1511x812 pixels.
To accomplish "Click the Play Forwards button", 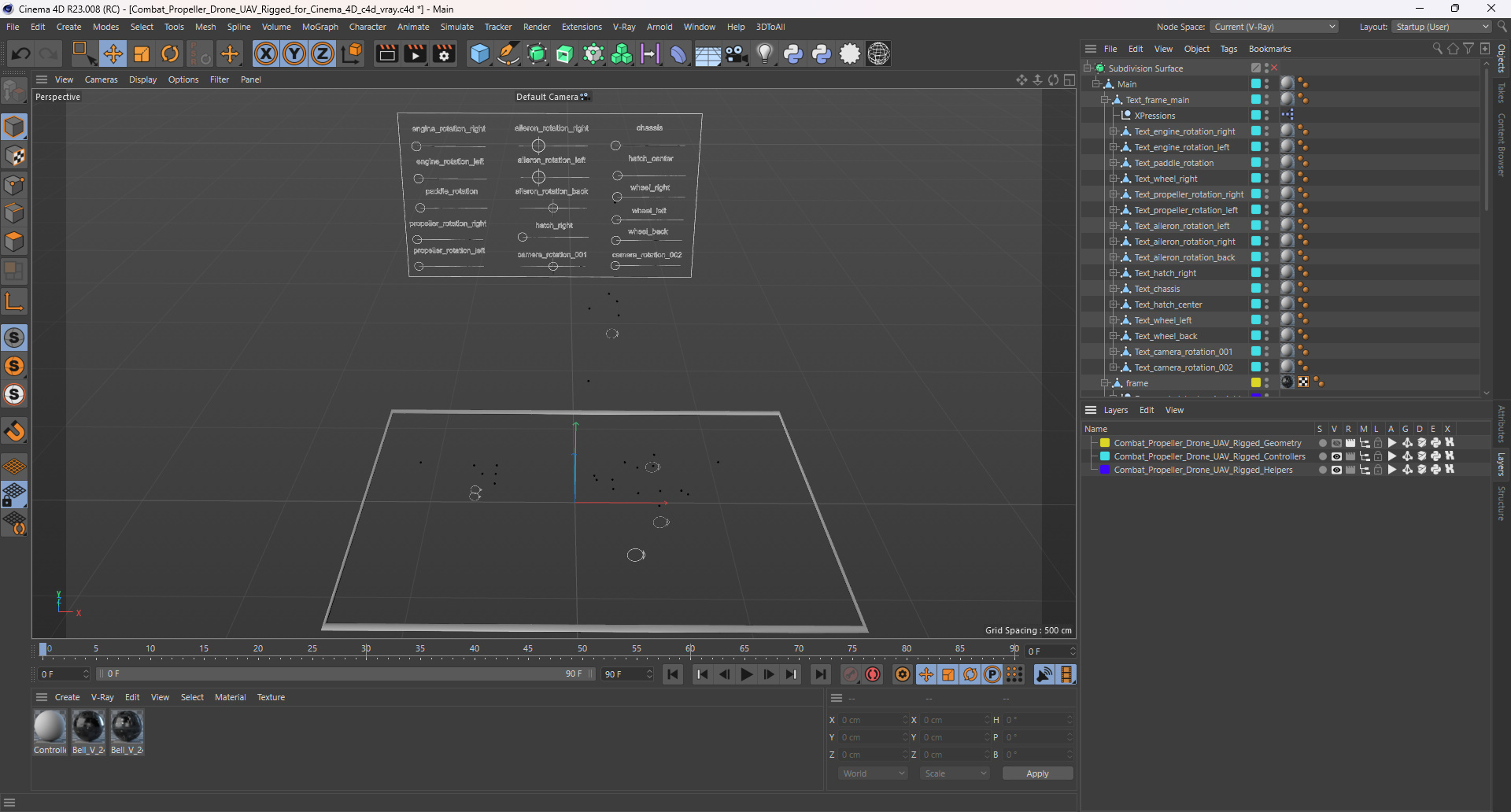I will [747, 674].
